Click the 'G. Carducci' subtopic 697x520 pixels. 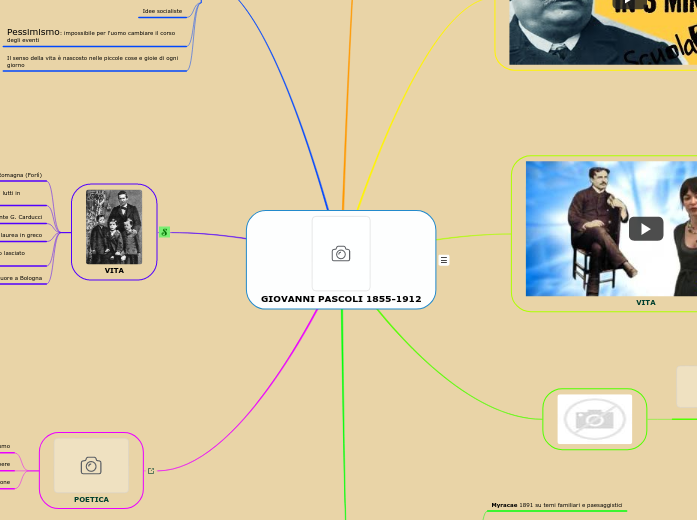22,217
